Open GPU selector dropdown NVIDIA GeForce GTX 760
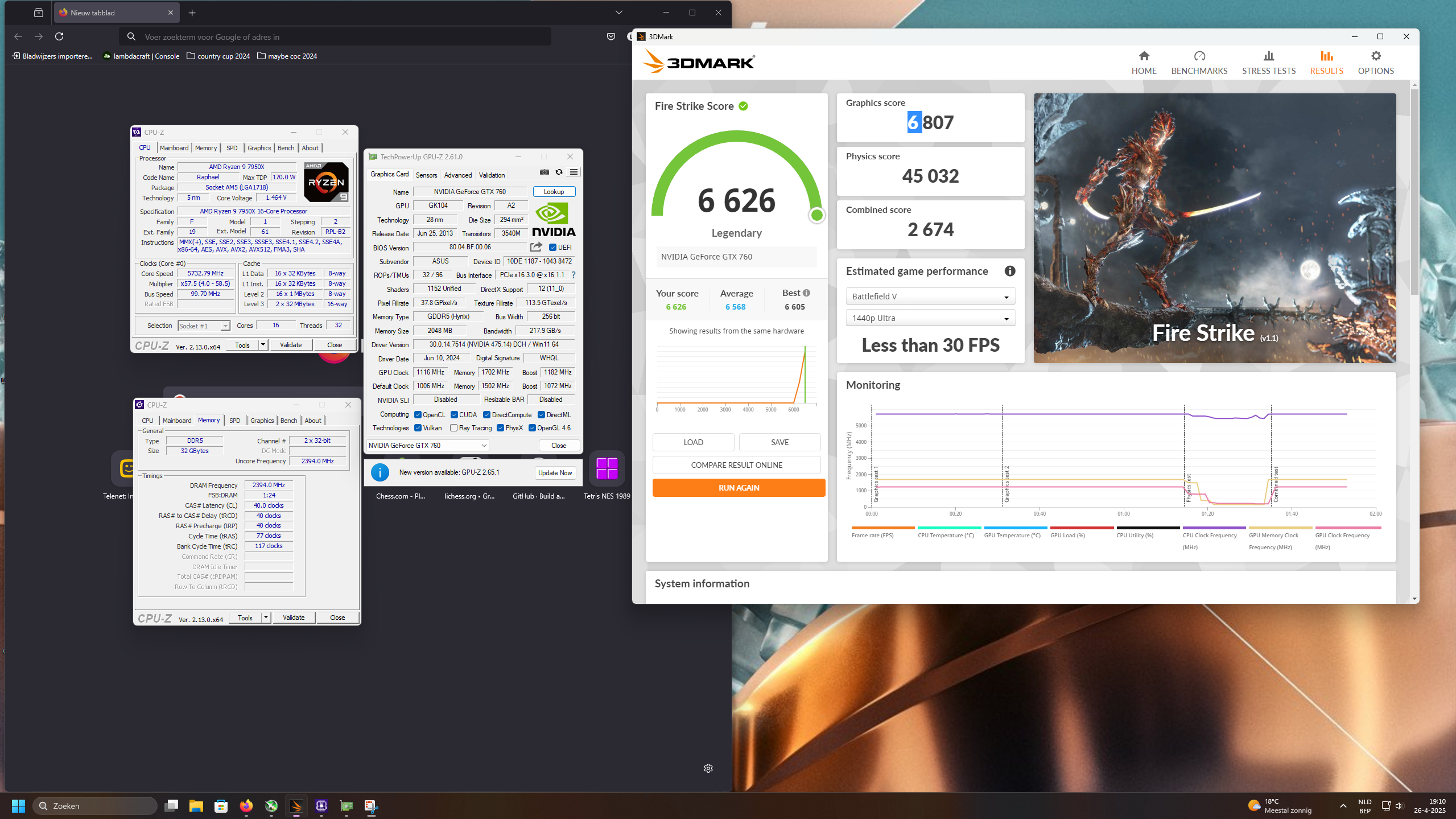The width and height of the screenshot is (1456, 819). coord(428,446)
